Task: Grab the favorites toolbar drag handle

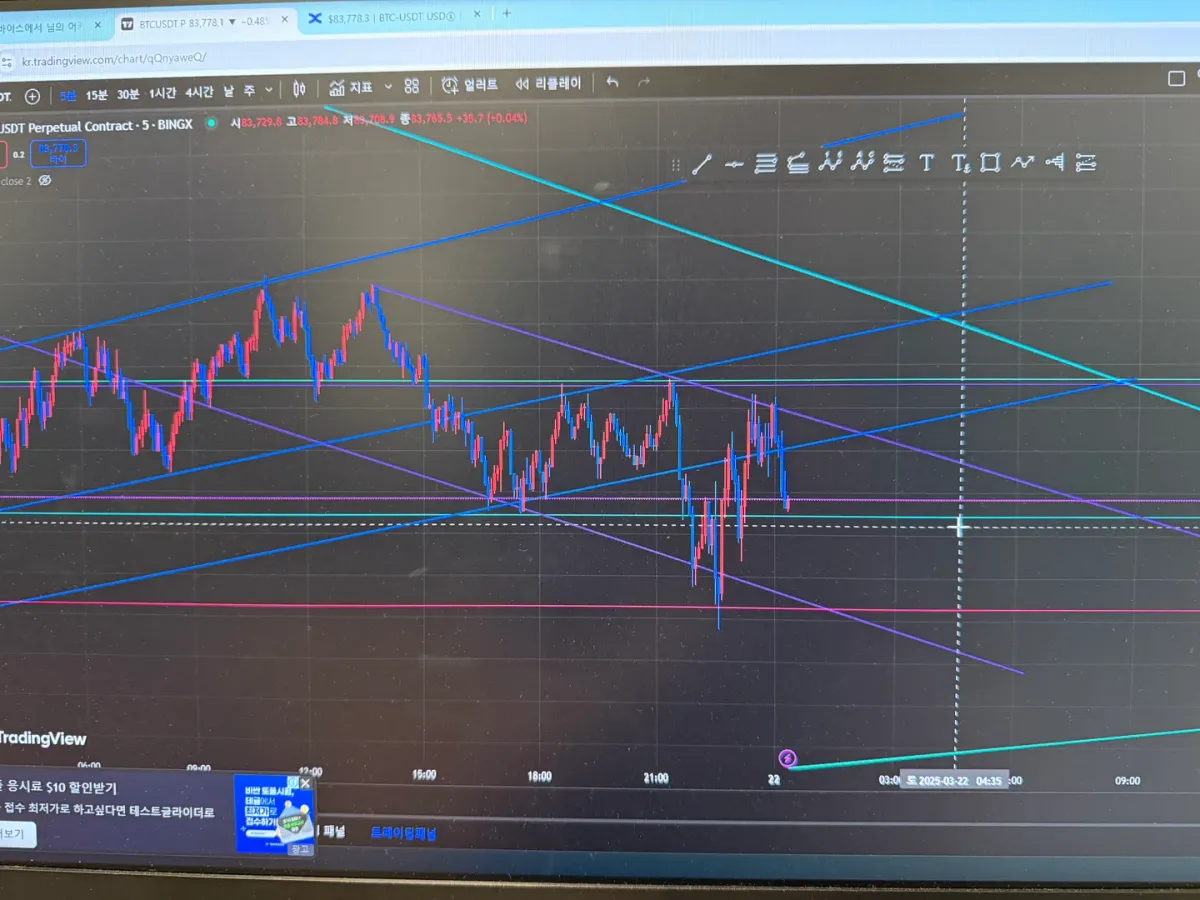Action: [x=676, y=165]
